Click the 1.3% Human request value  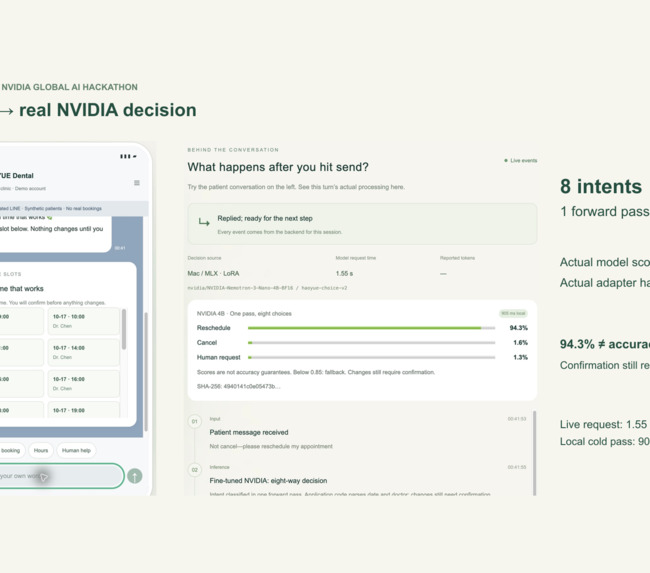521,357
